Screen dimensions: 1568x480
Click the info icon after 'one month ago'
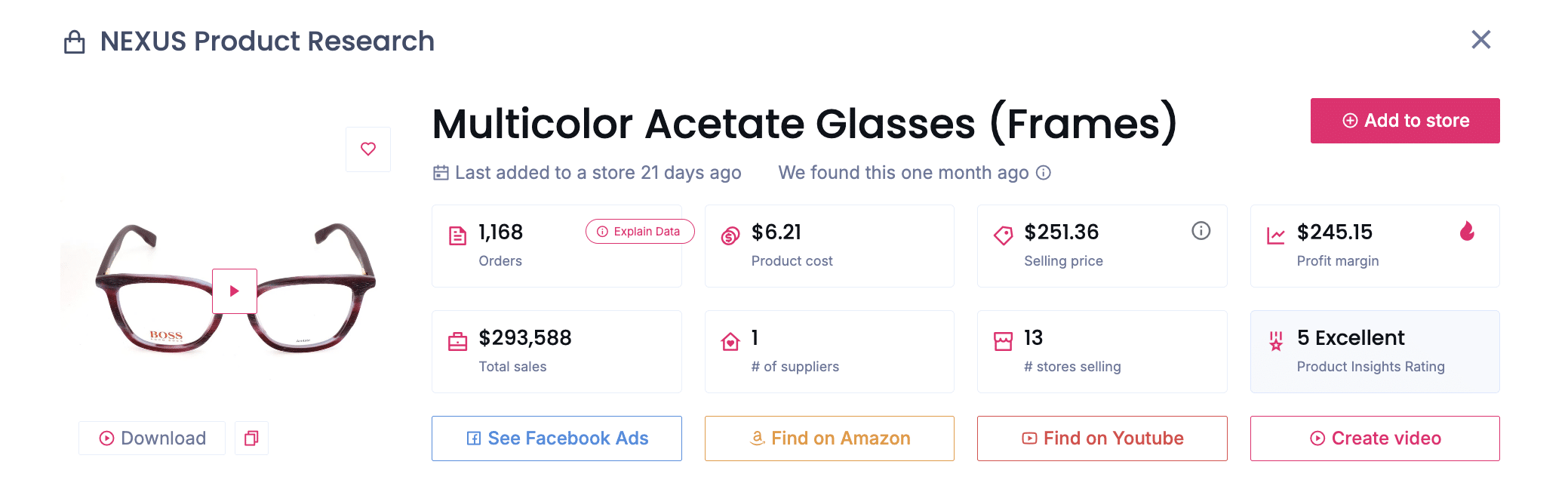[1044, 173]
